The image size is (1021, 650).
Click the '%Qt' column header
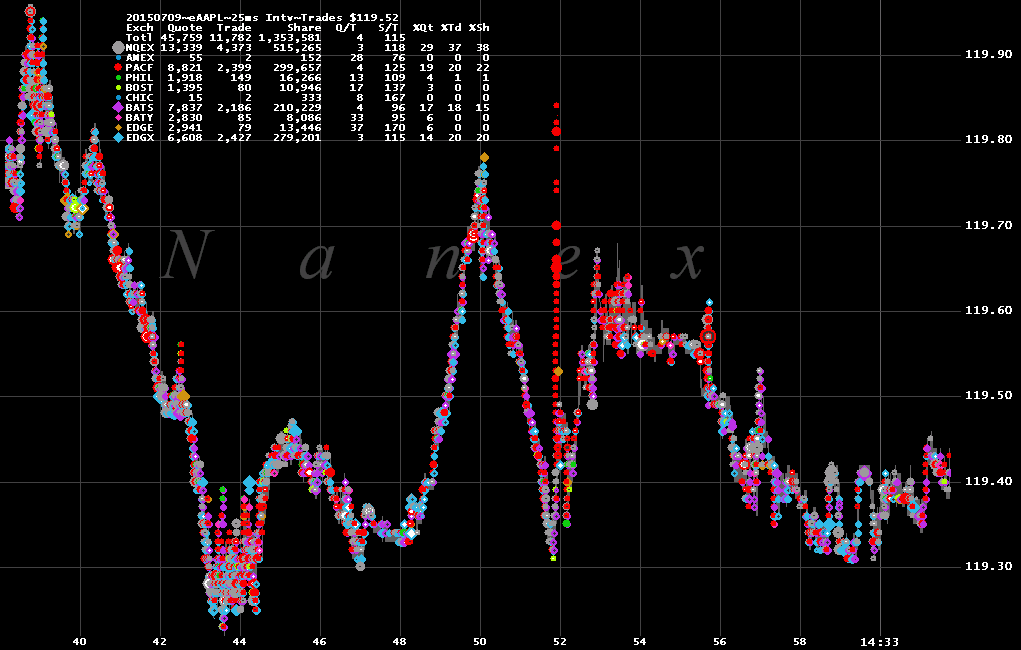[423, 28]
